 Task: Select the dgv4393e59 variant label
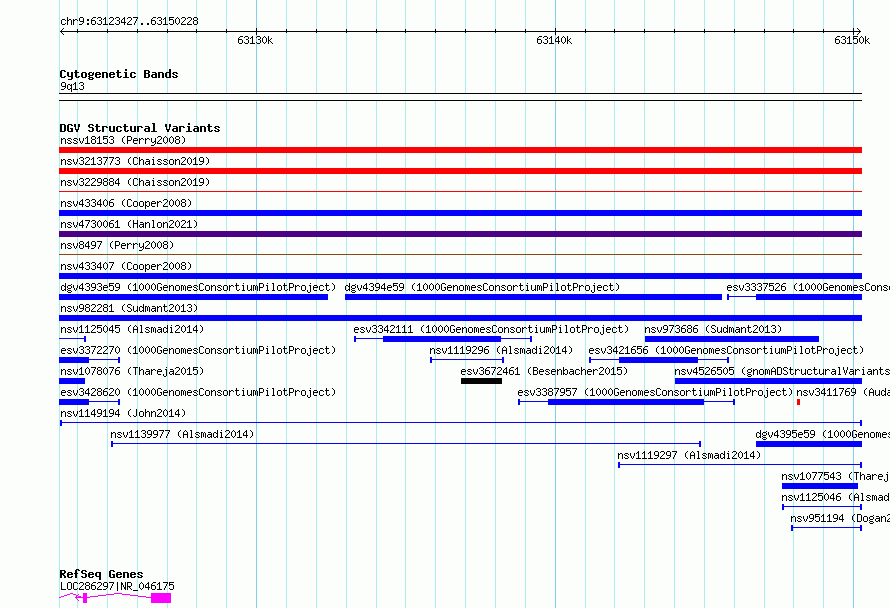[198, 287]
